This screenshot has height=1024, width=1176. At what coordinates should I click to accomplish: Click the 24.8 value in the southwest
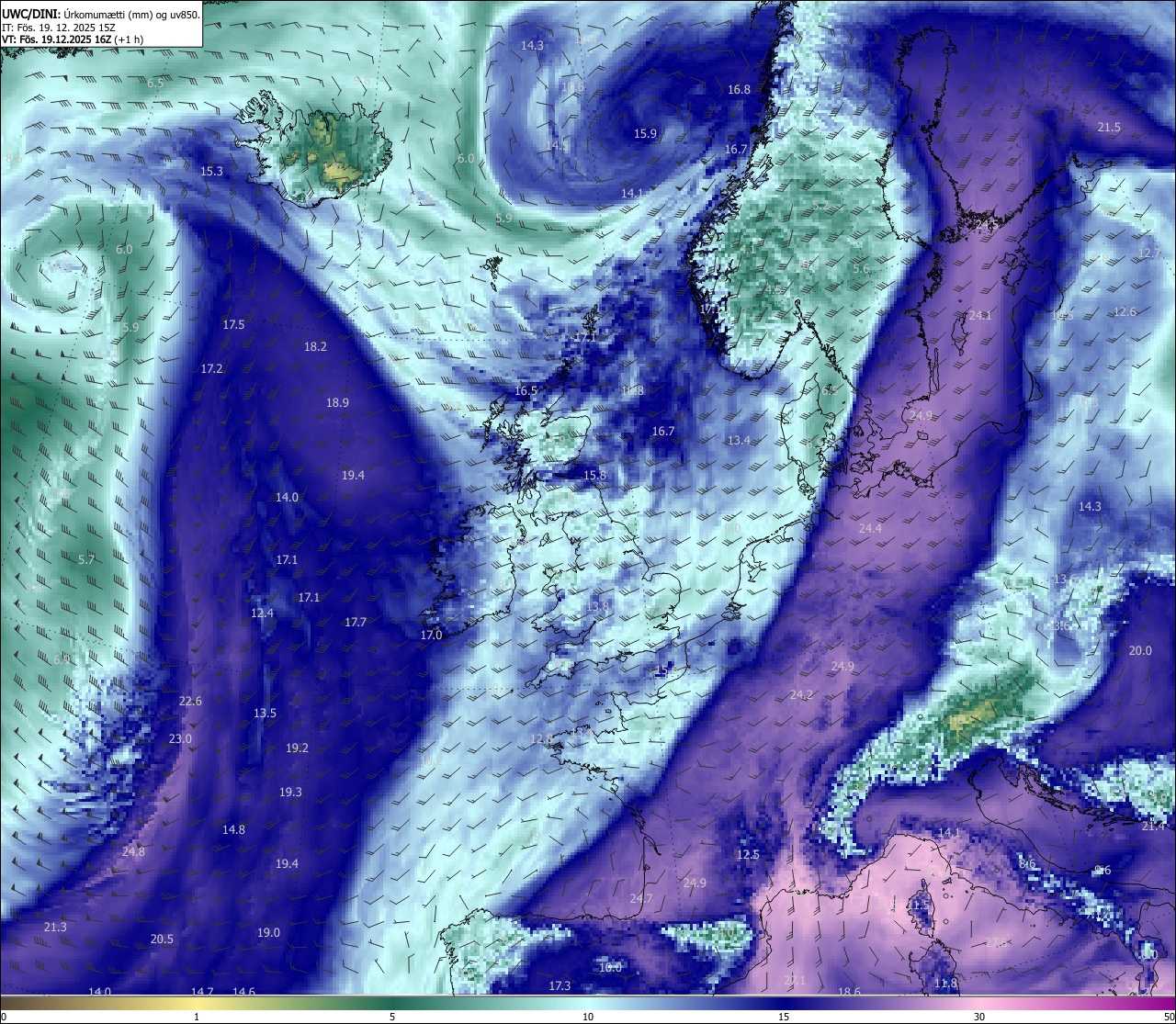coord(133,851)
